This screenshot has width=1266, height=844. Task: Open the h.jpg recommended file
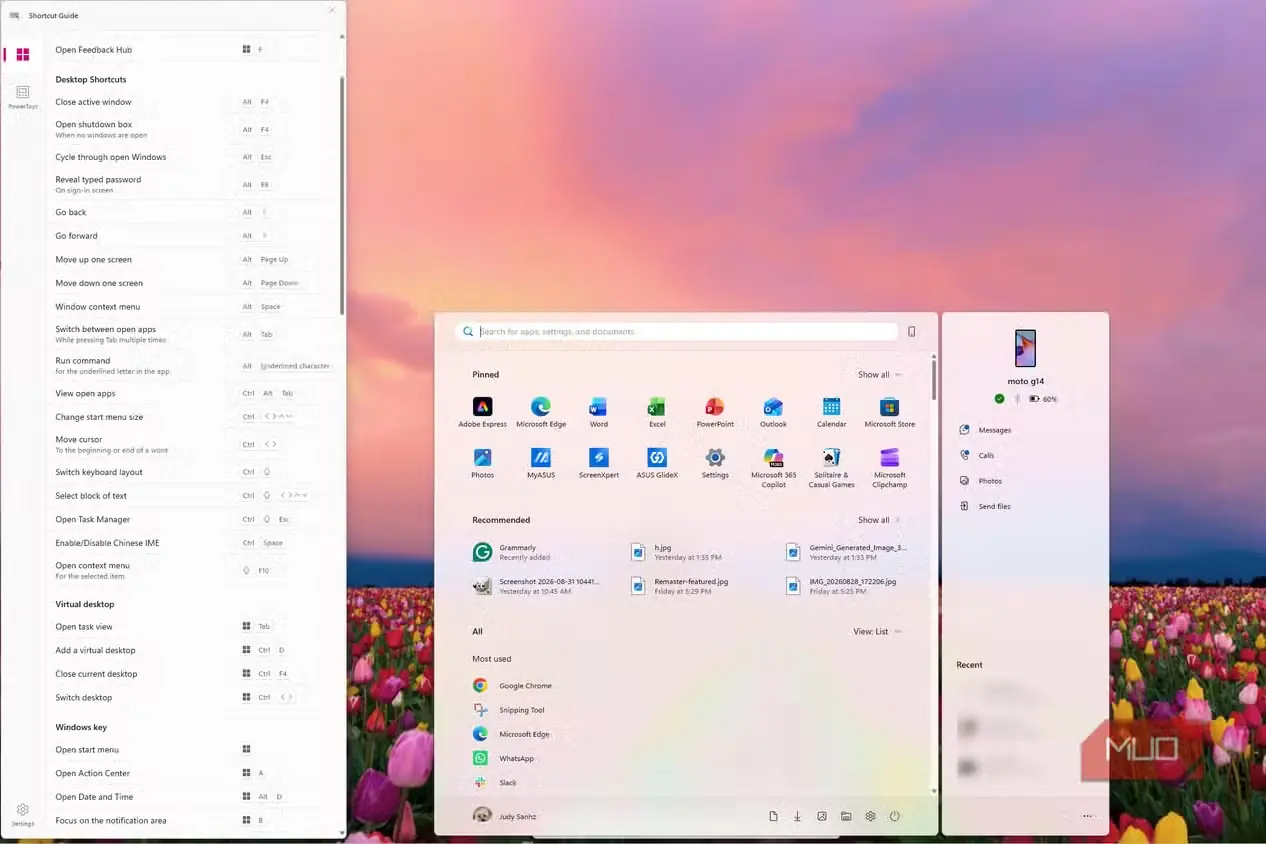tap(677, 552)
